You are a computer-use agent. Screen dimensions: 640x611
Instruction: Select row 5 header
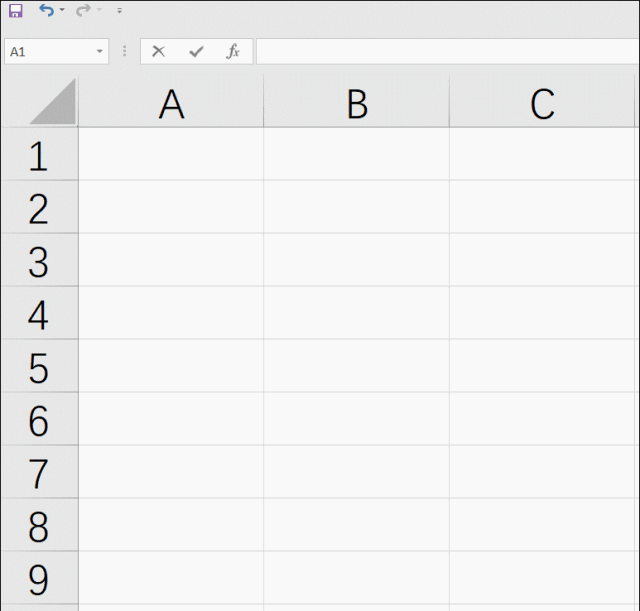tap(38, 368)
